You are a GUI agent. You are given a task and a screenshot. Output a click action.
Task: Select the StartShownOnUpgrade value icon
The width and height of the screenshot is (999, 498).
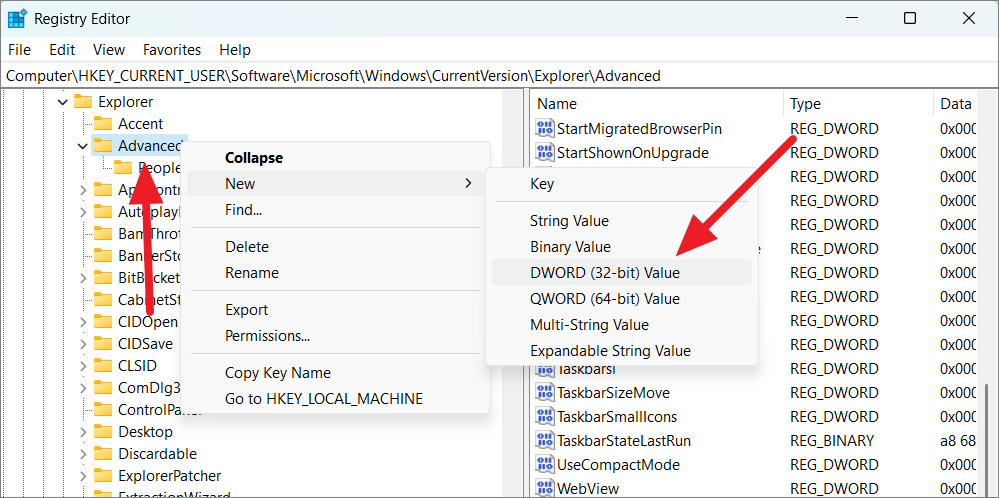click(545, 153)
